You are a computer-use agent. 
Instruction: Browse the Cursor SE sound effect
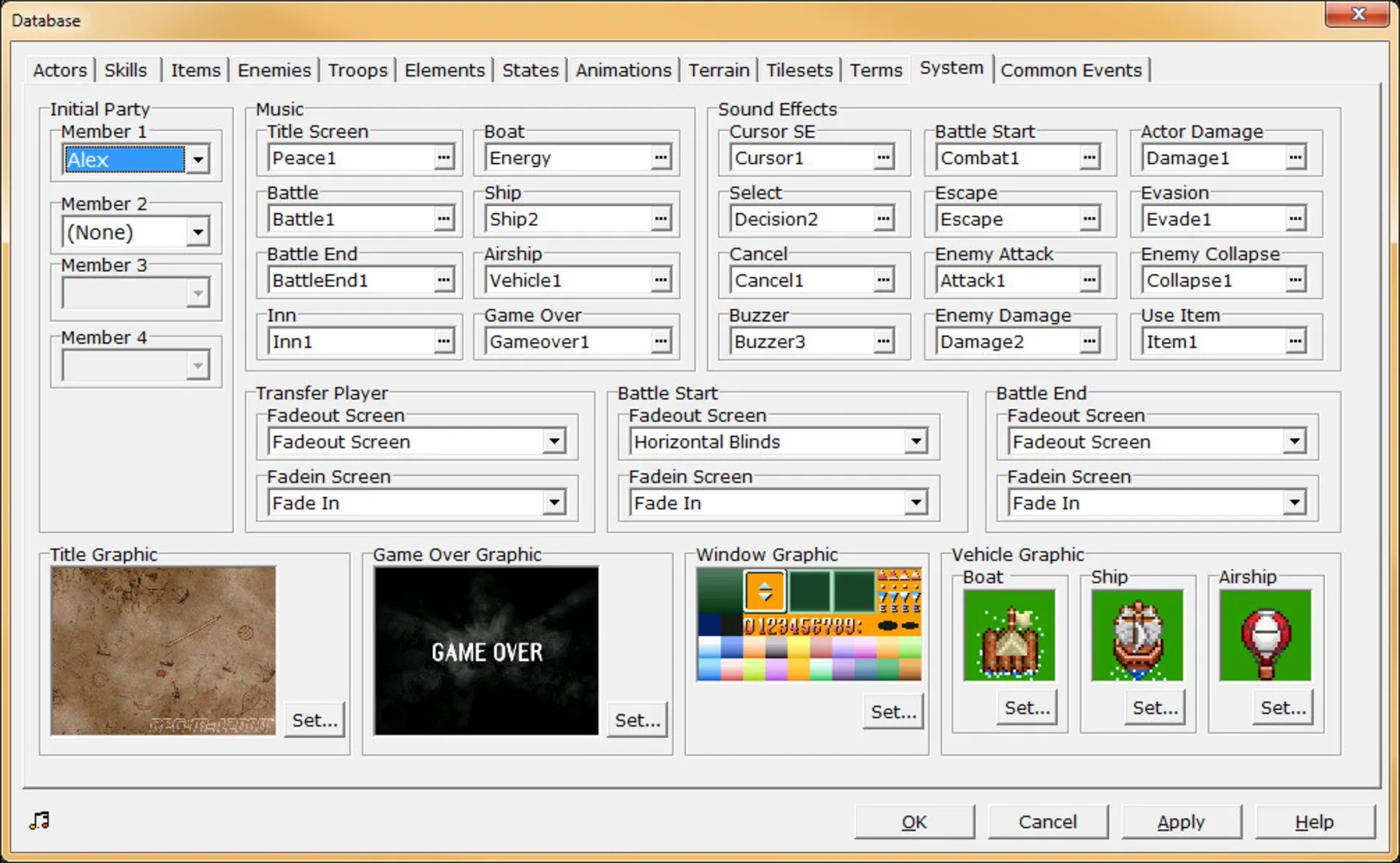click(884, 157)
